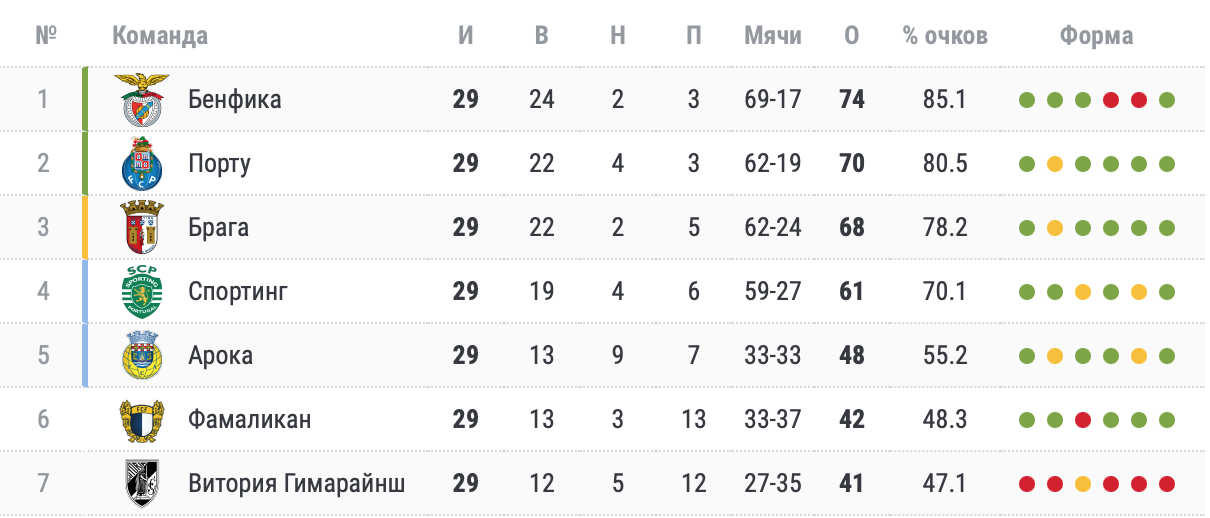The height and width of the screenshot is (518, 1210).
Task: Click Famalicão's red loss form dot
Action: pyautogui.click(x=1082, y=420)
